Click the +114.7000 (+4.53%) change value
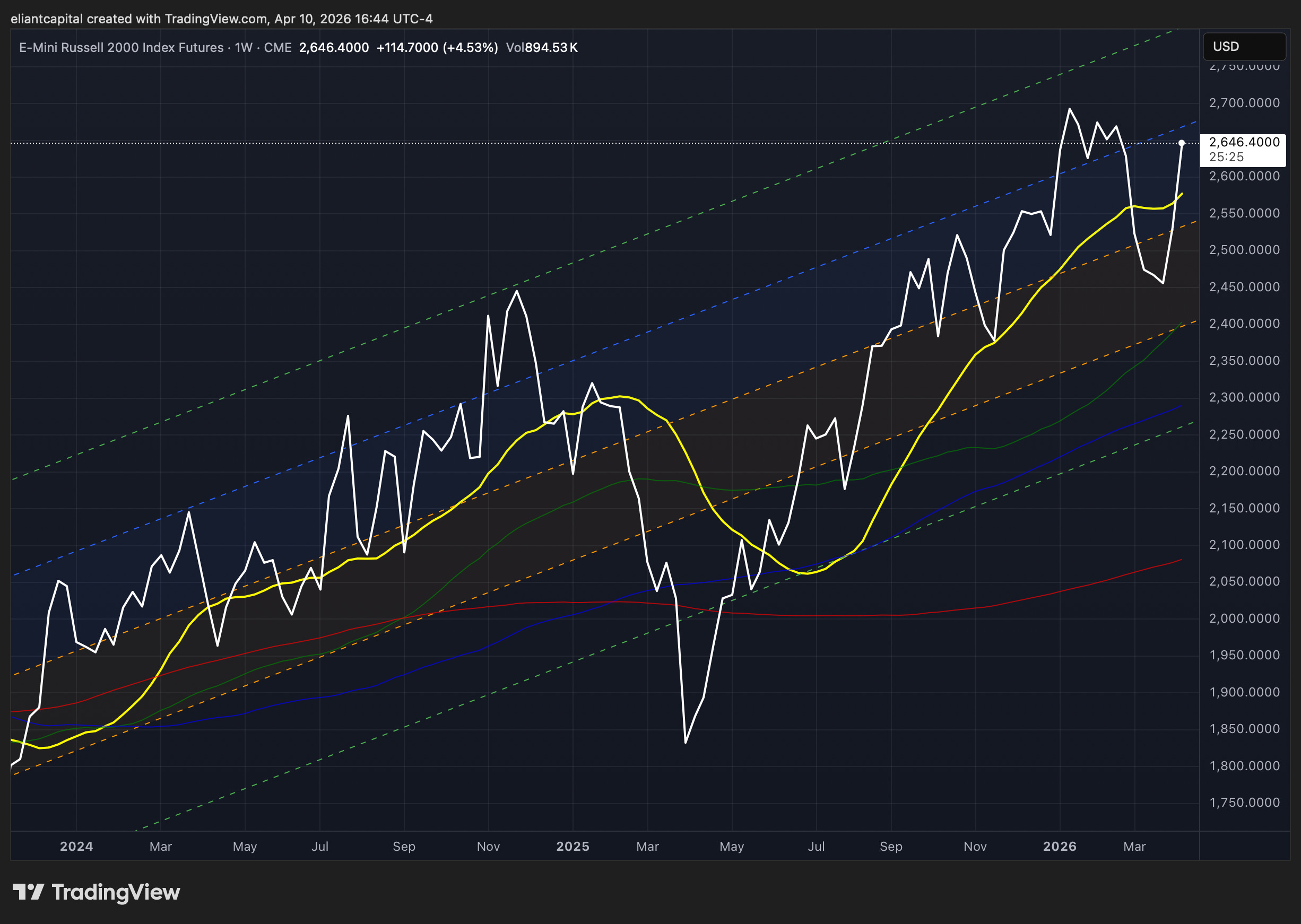The width and height of the screenshot is (1301, 924). tap(437, 48)
